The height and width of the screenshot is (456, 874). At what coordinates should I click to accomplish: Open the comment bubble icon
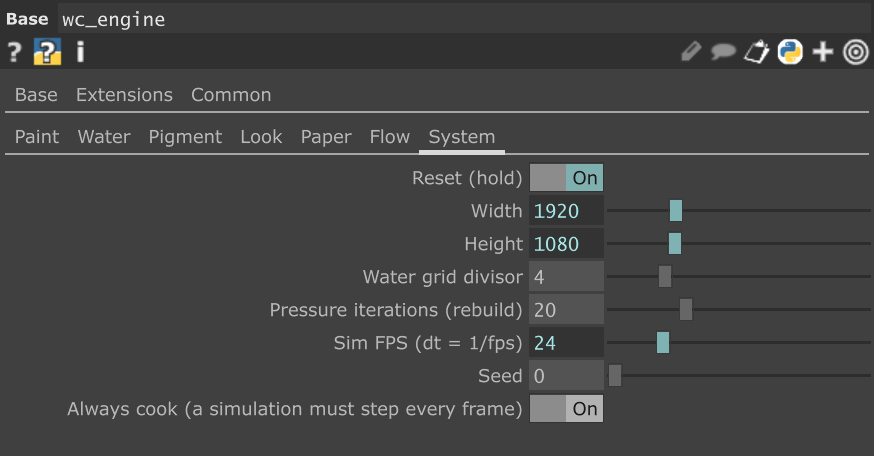[723, 52]
